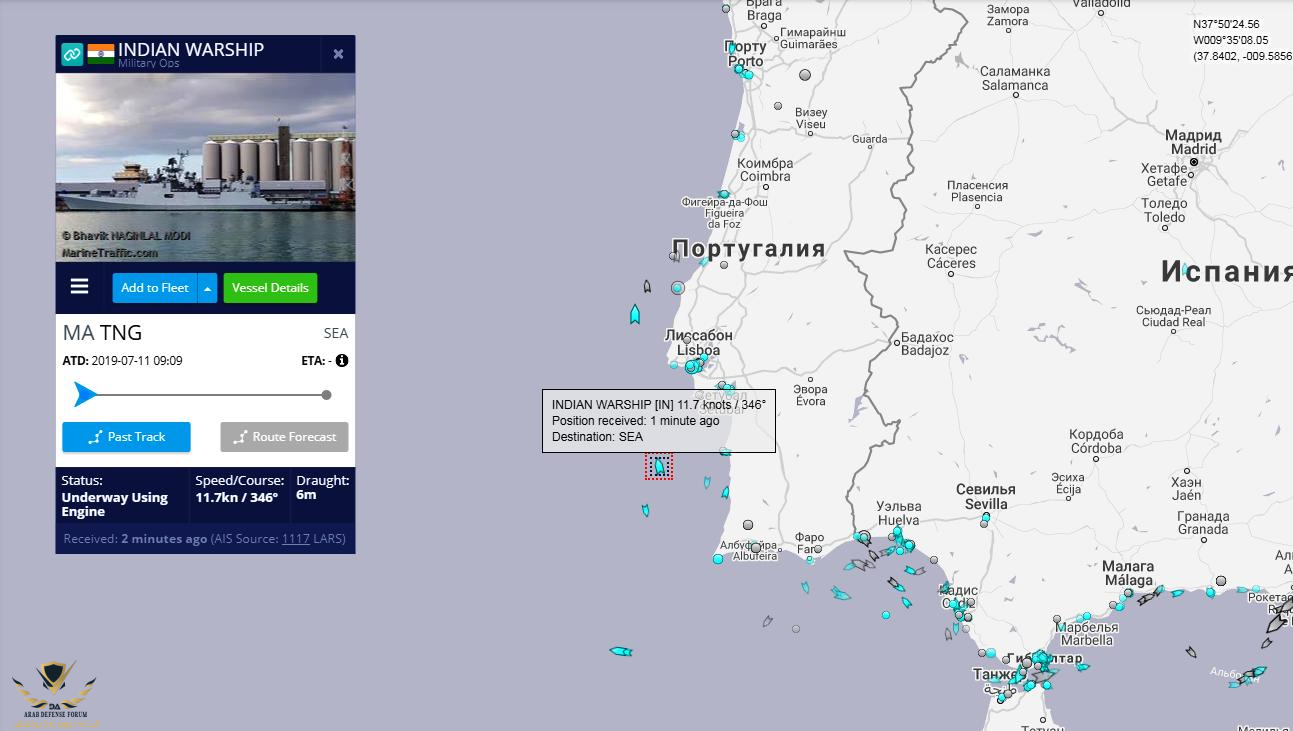Screen dimensions: 1293x731
Task: Click the Évora city label
Action: (x=810, y=401)
